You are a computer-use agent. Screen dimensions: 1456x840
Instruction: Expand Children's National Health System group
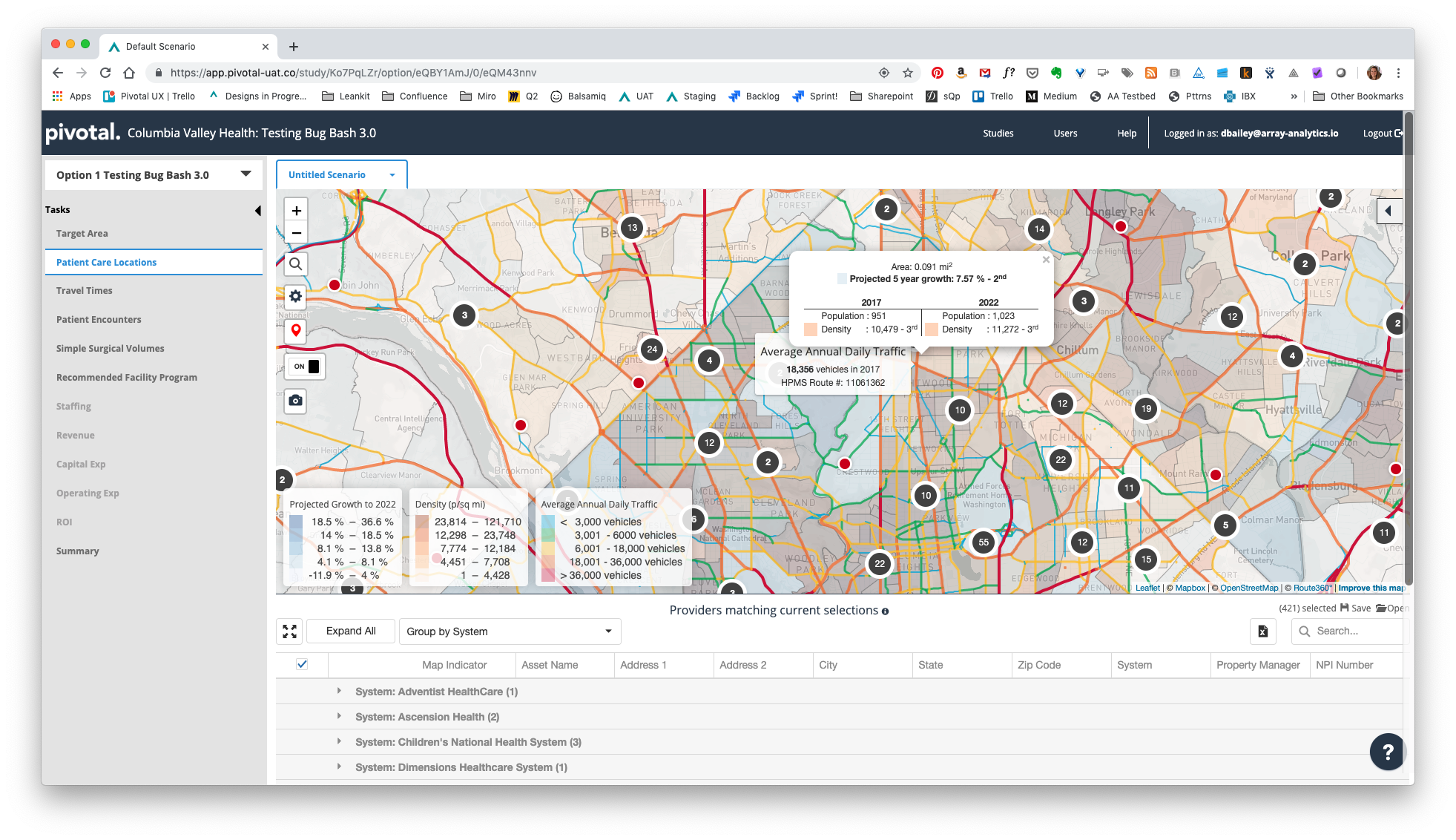point(339,741)
